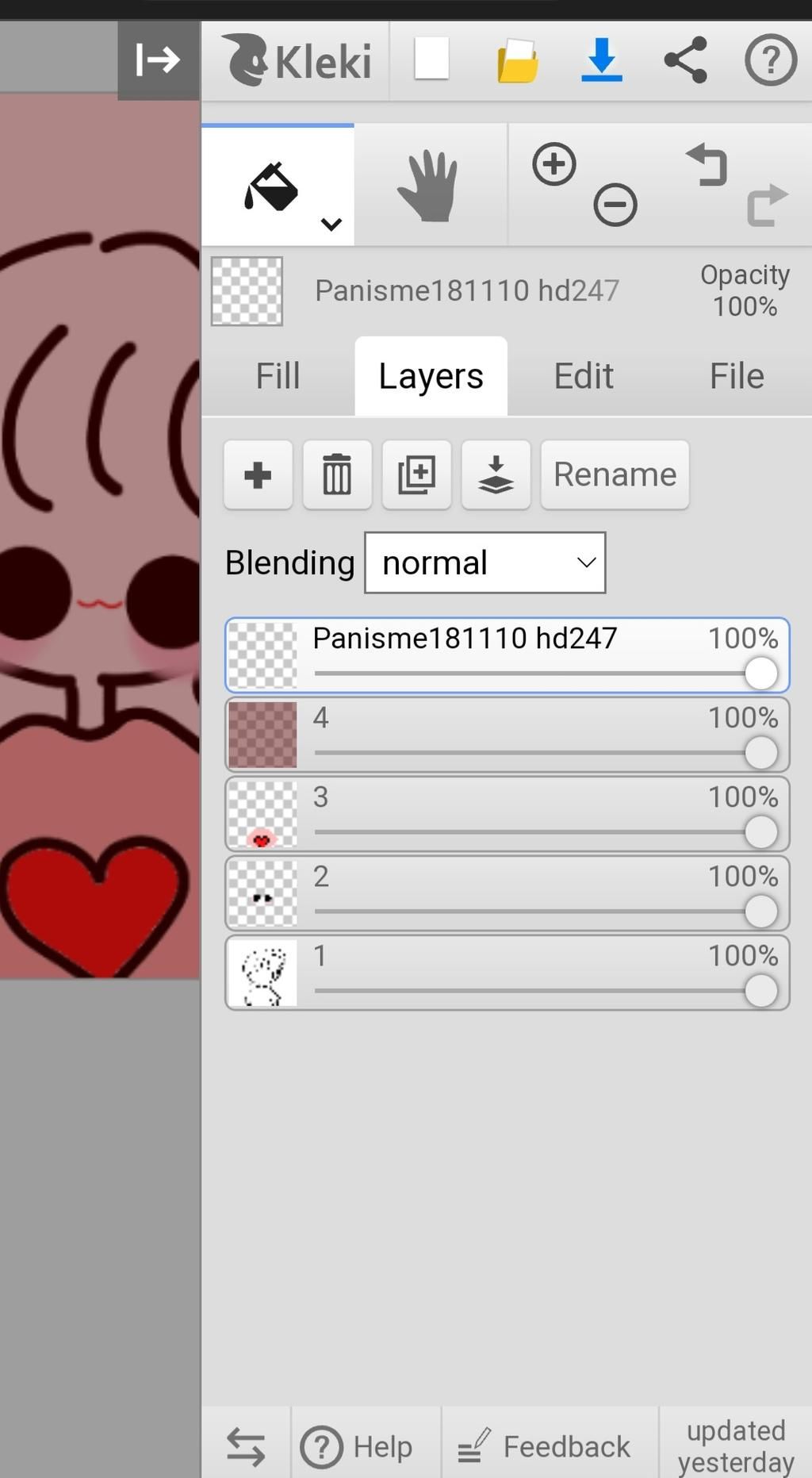Select the hand pan tool

(429, 186)
